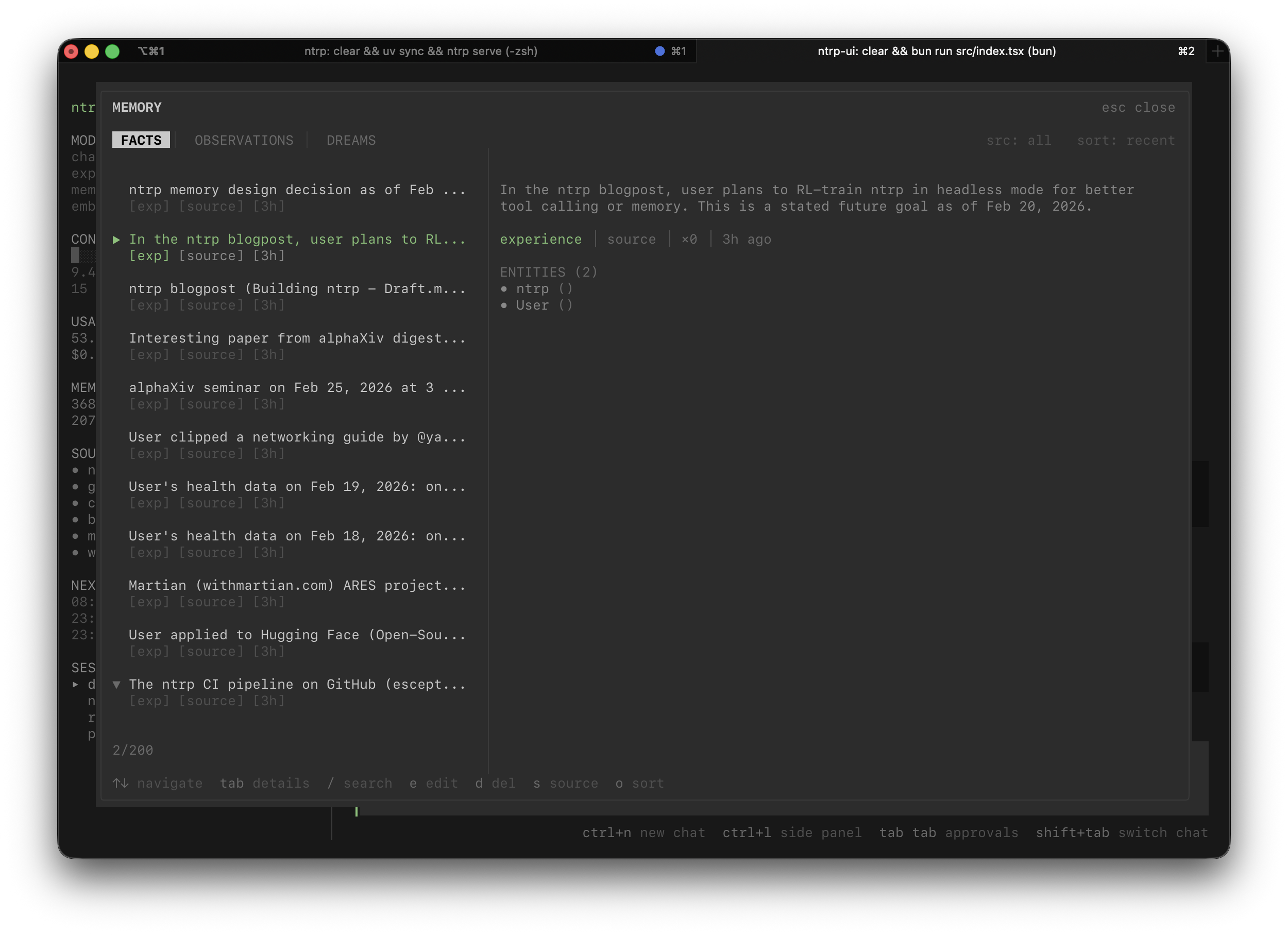
Task: Click the chat input cursor field
Action: 357,812
